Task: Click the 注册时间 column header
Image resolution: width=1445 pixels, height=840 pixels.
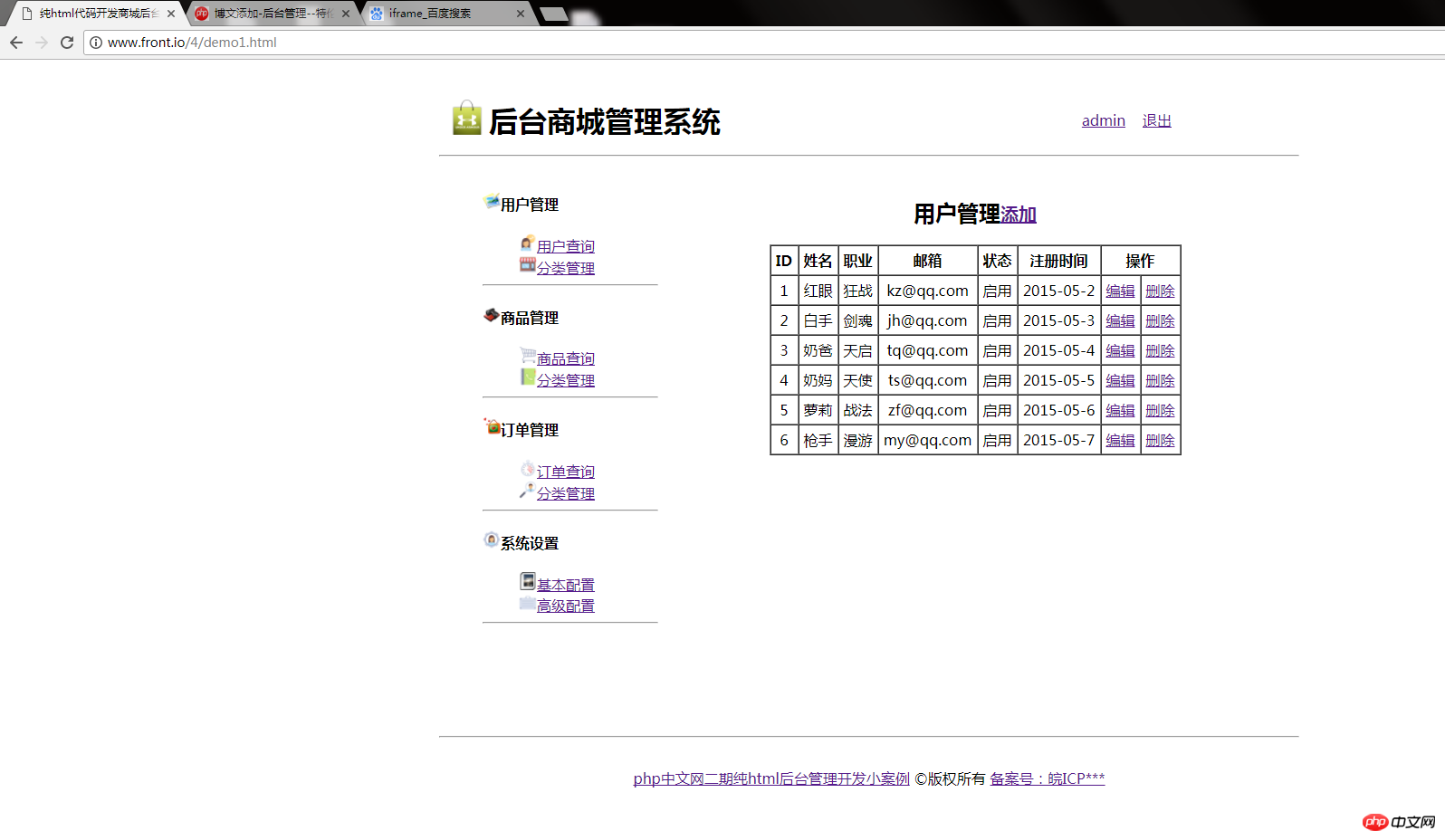Action: 1059,261
